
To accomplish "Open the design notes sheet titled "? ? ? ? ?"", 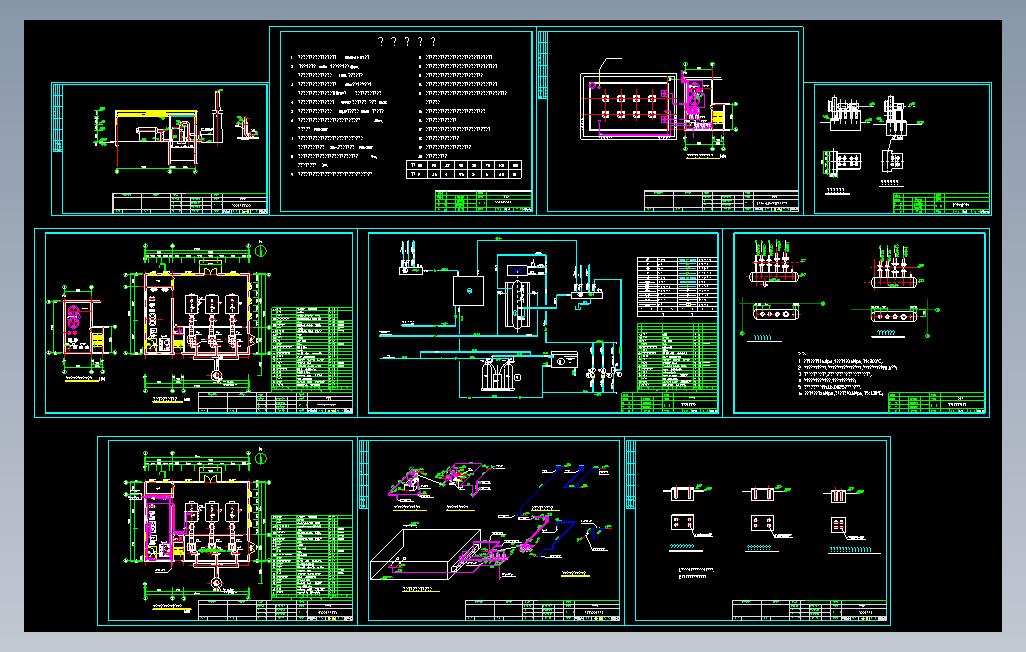I will click(402, 120).
